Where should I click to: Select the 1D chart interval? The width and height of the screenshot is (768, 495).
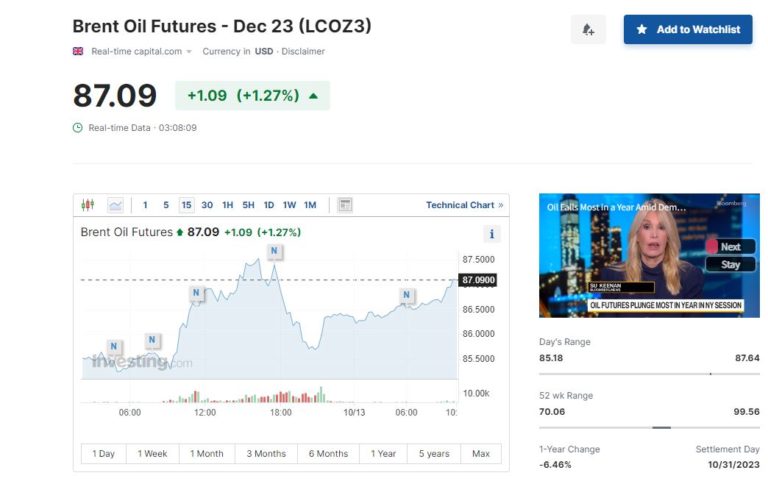[x=269, y=205]
